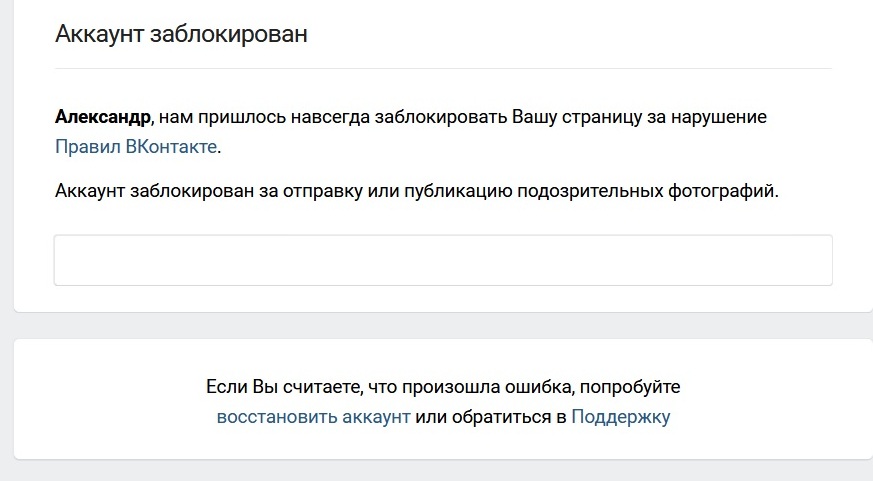
Task: Click the word "заблокировать" in the first sentence
Action: [440, 117]
